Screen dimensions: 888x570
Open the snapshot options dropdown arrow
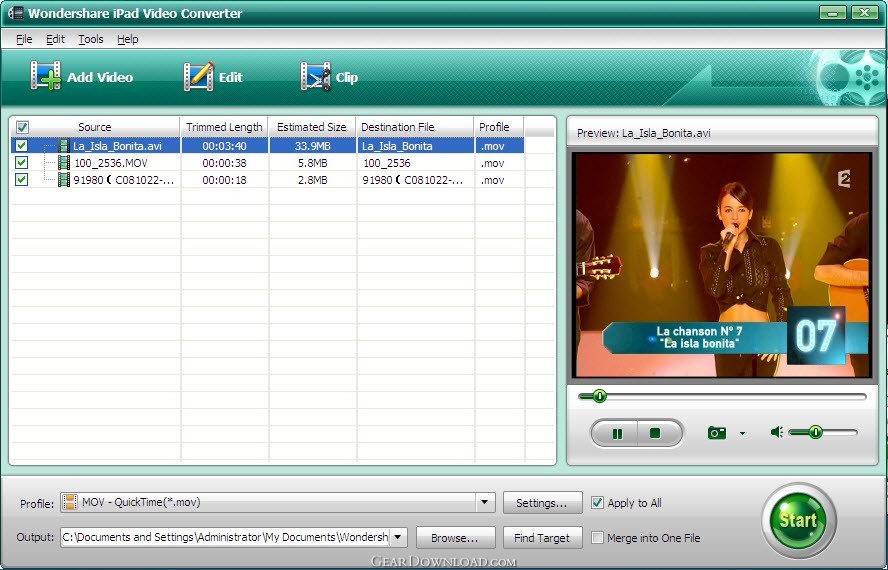coord(742,433)
